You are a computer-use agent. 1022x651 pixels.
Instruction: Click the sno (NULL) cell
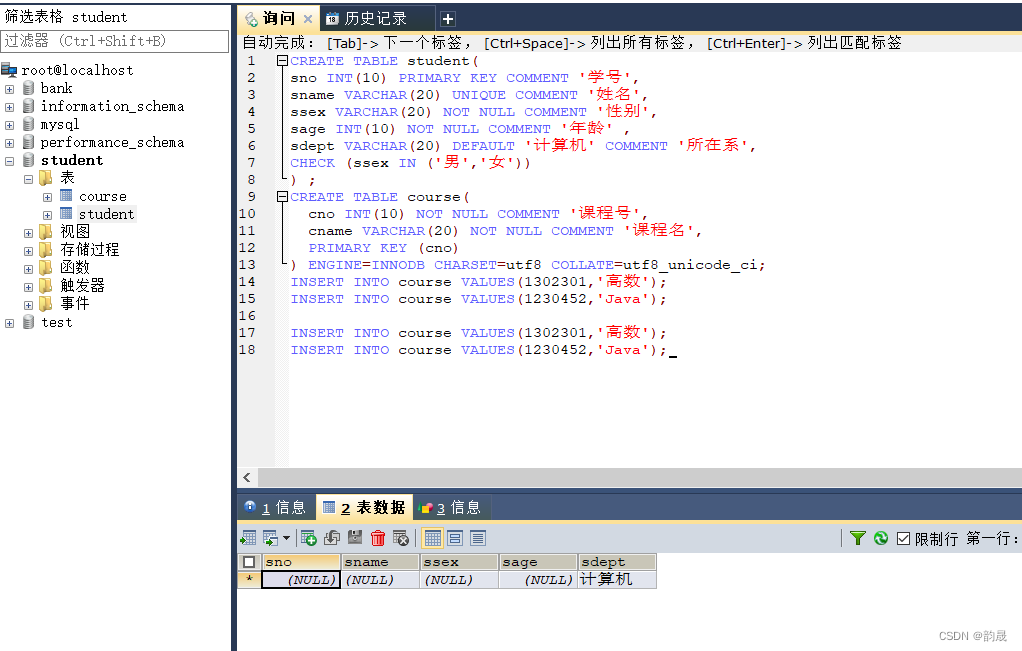pos(301,579)
